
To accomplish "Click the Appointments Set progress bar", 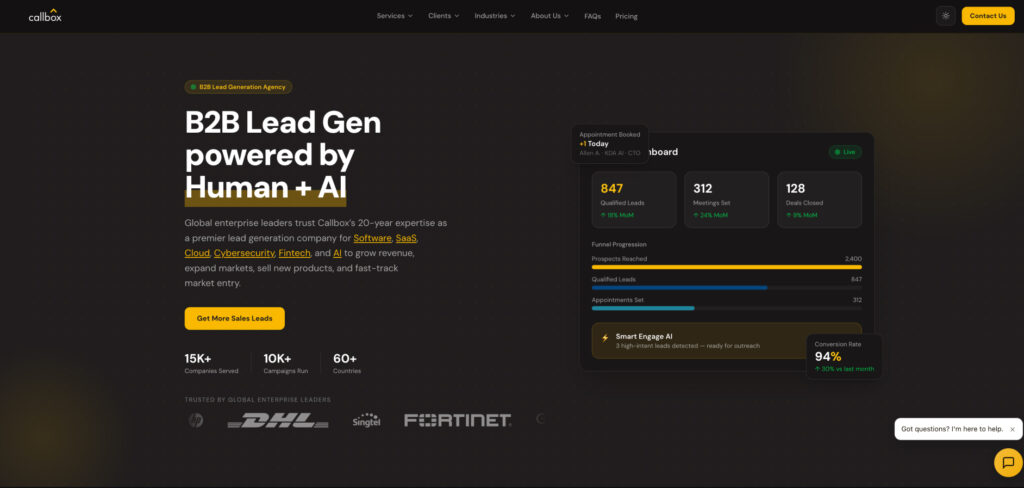I will point(726,308).
